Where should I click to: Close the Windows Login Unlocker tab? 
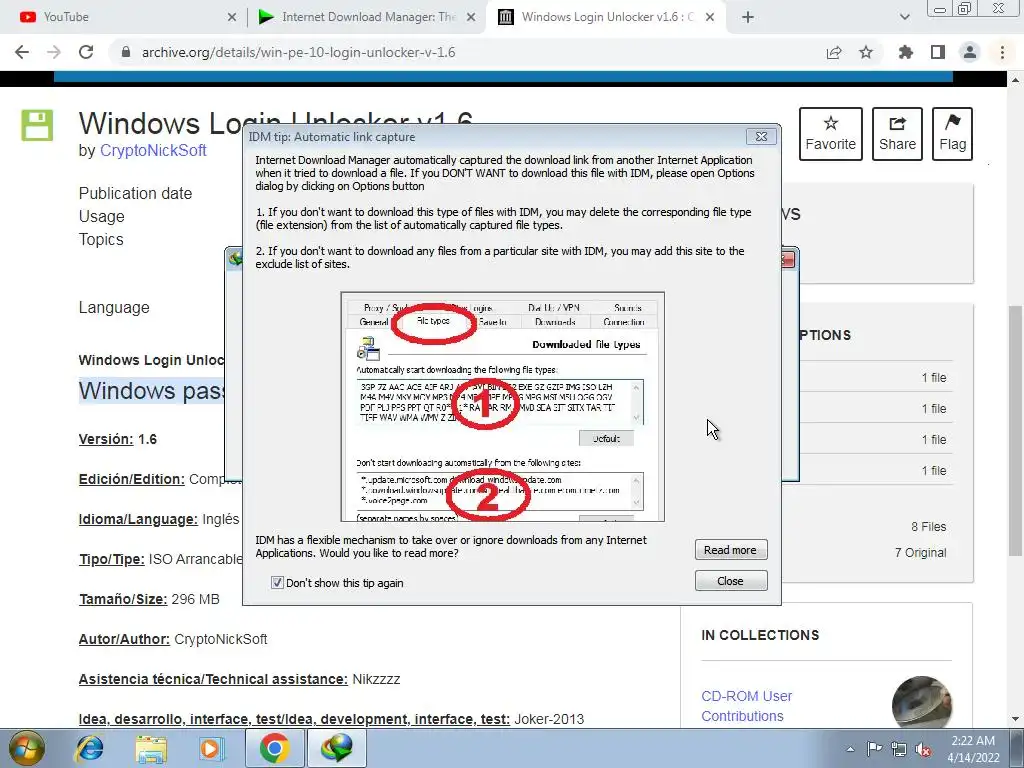point(711,18)
